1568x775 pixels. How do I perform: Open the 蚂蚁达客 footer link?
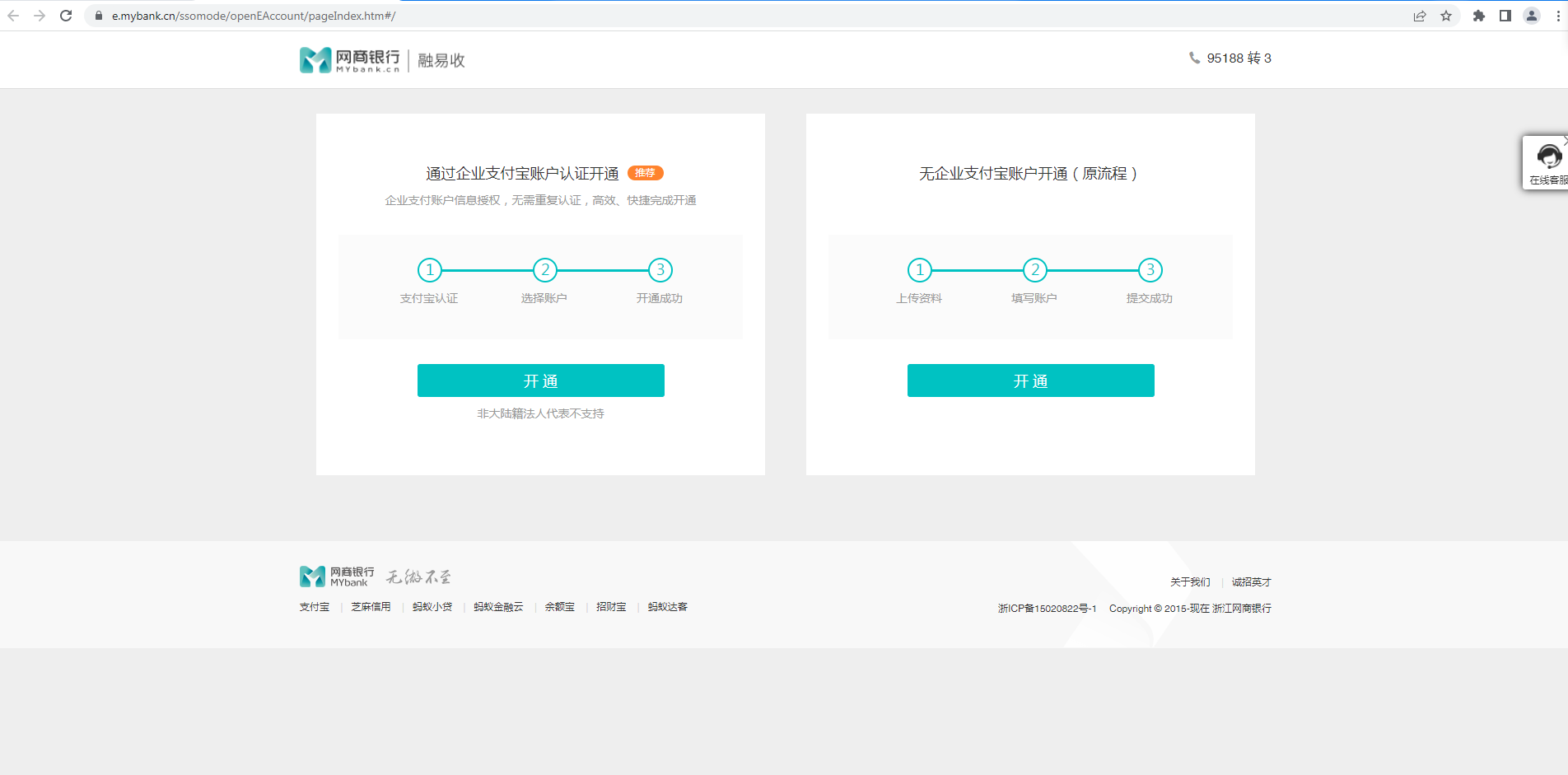point(668,607)
